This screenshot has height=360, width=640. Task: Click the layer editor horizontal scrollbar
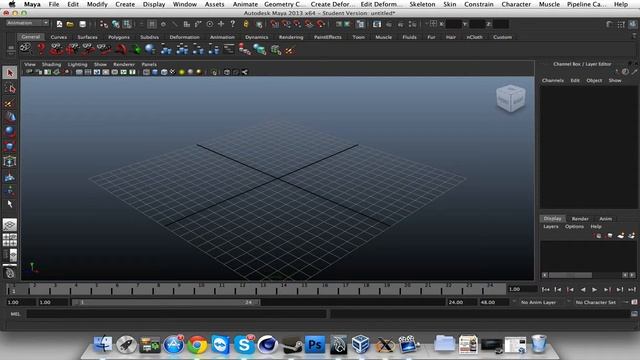[x=588, y=276]
